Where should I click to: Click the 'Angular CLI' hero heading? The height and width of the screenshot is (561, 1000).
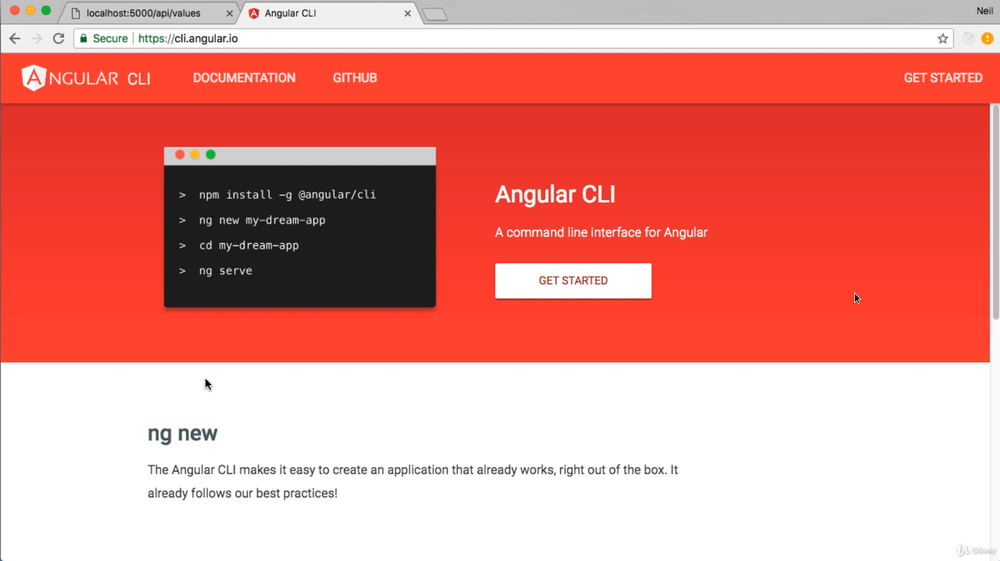(x=555, y=194)
